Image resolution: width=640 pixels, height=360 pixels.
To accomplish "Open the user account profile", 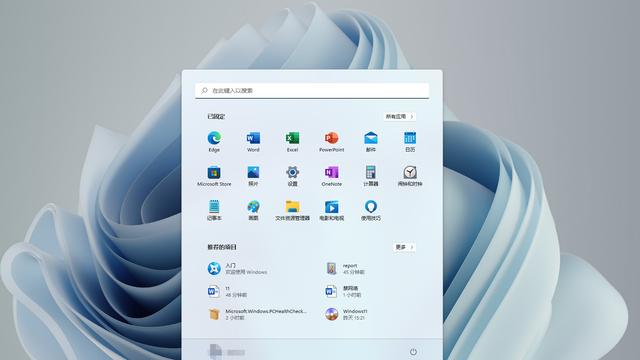I will (x=227, y=351).
